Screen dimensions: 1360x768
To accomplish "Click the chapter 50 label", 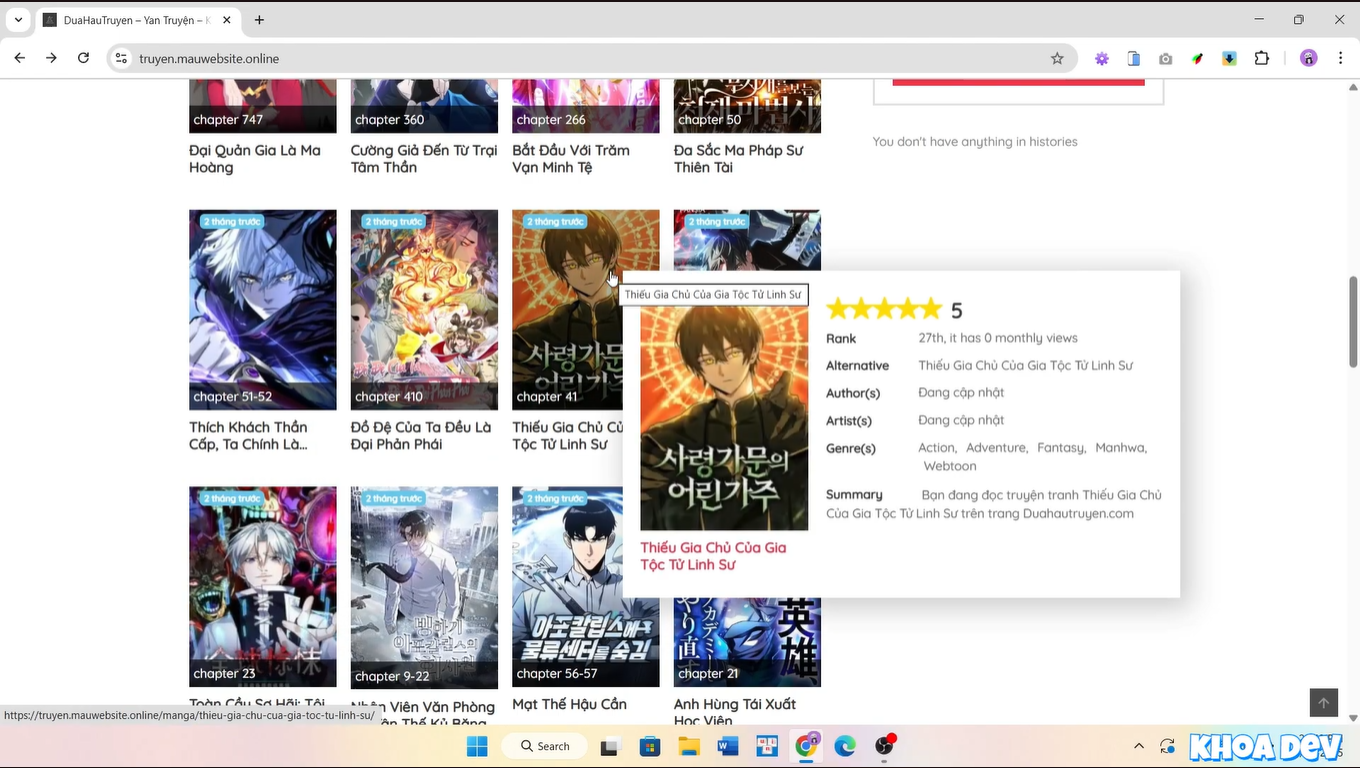I will (710, 120).
